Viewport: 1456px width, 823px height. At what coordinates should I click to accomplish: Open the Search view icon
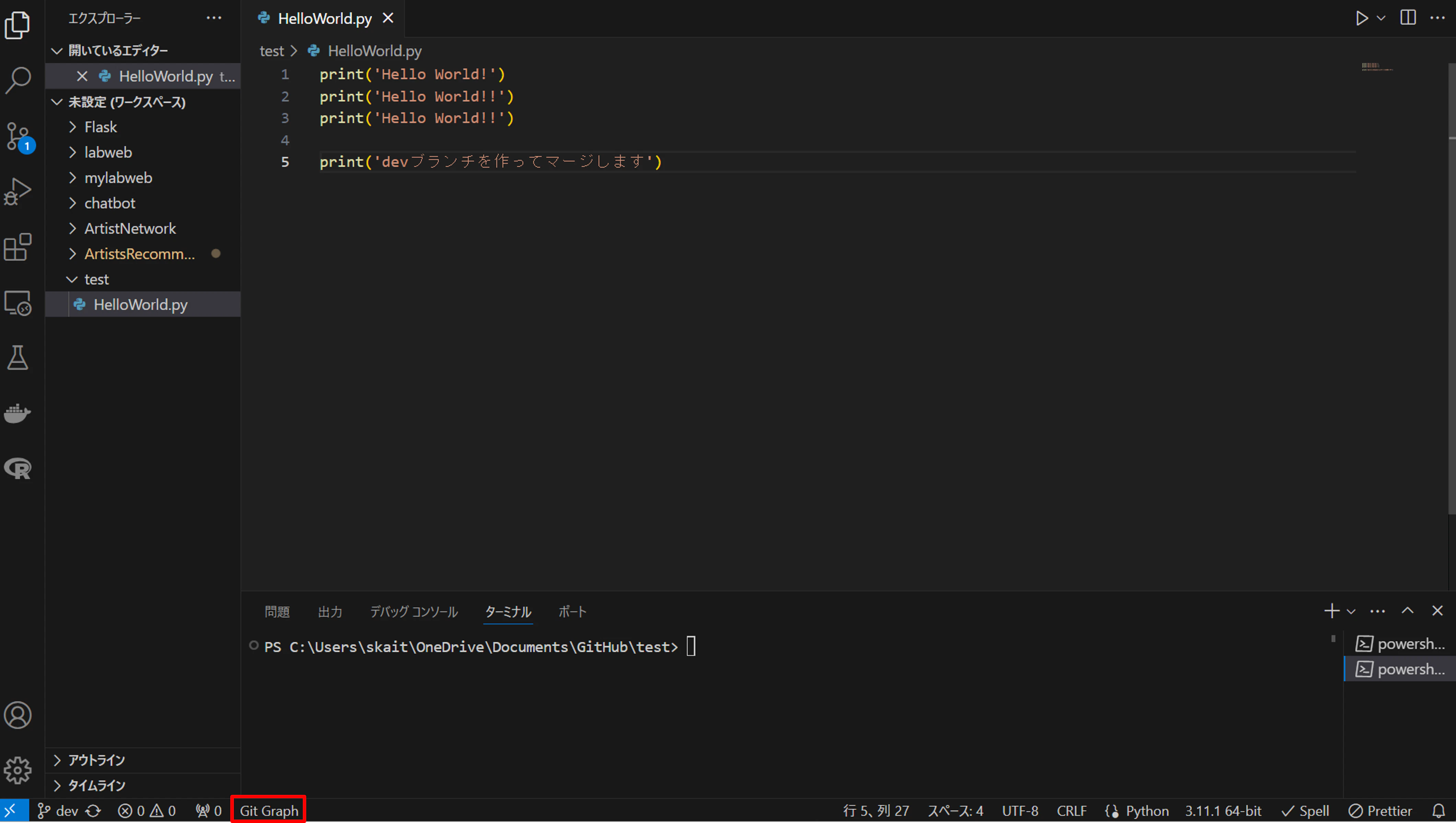[x=18, y=80]
